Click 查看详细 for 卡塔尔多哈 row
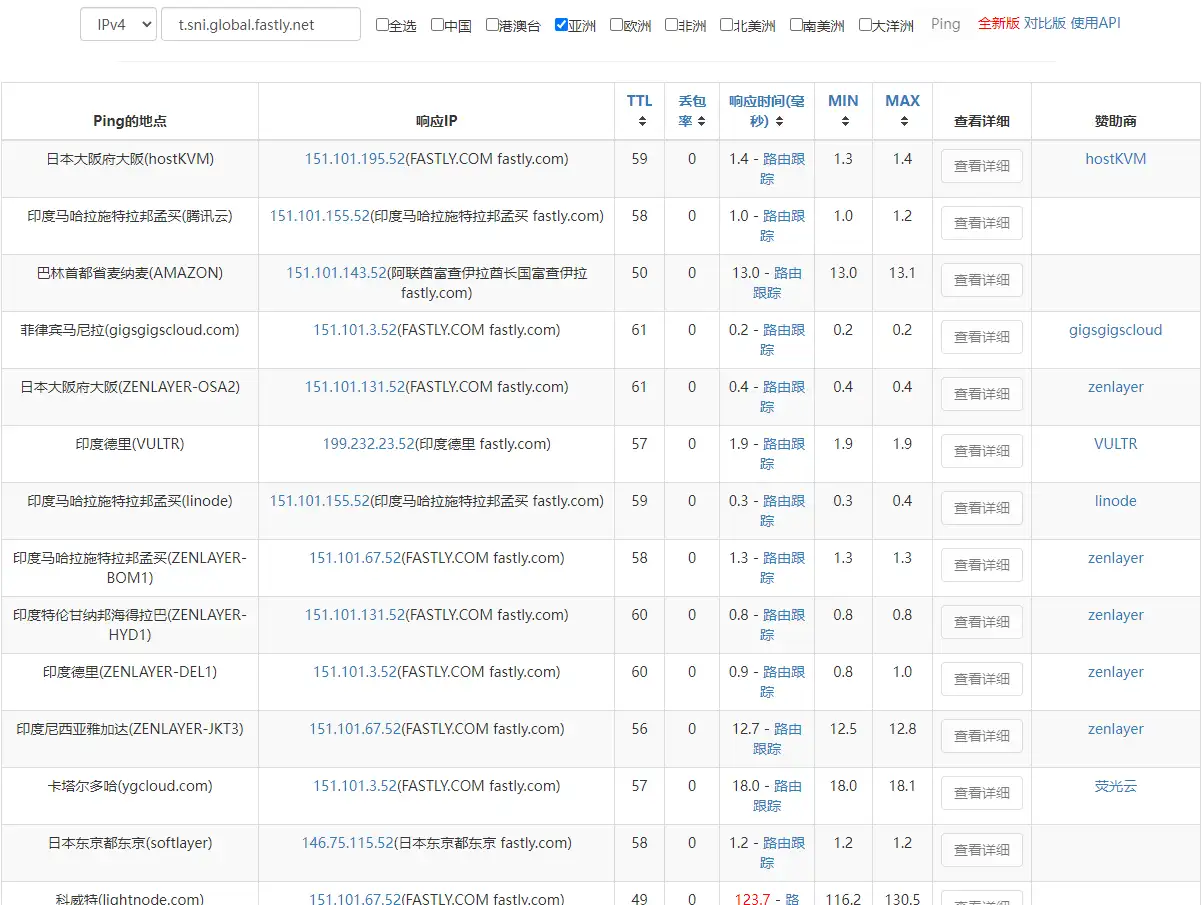 click(981, 793)
